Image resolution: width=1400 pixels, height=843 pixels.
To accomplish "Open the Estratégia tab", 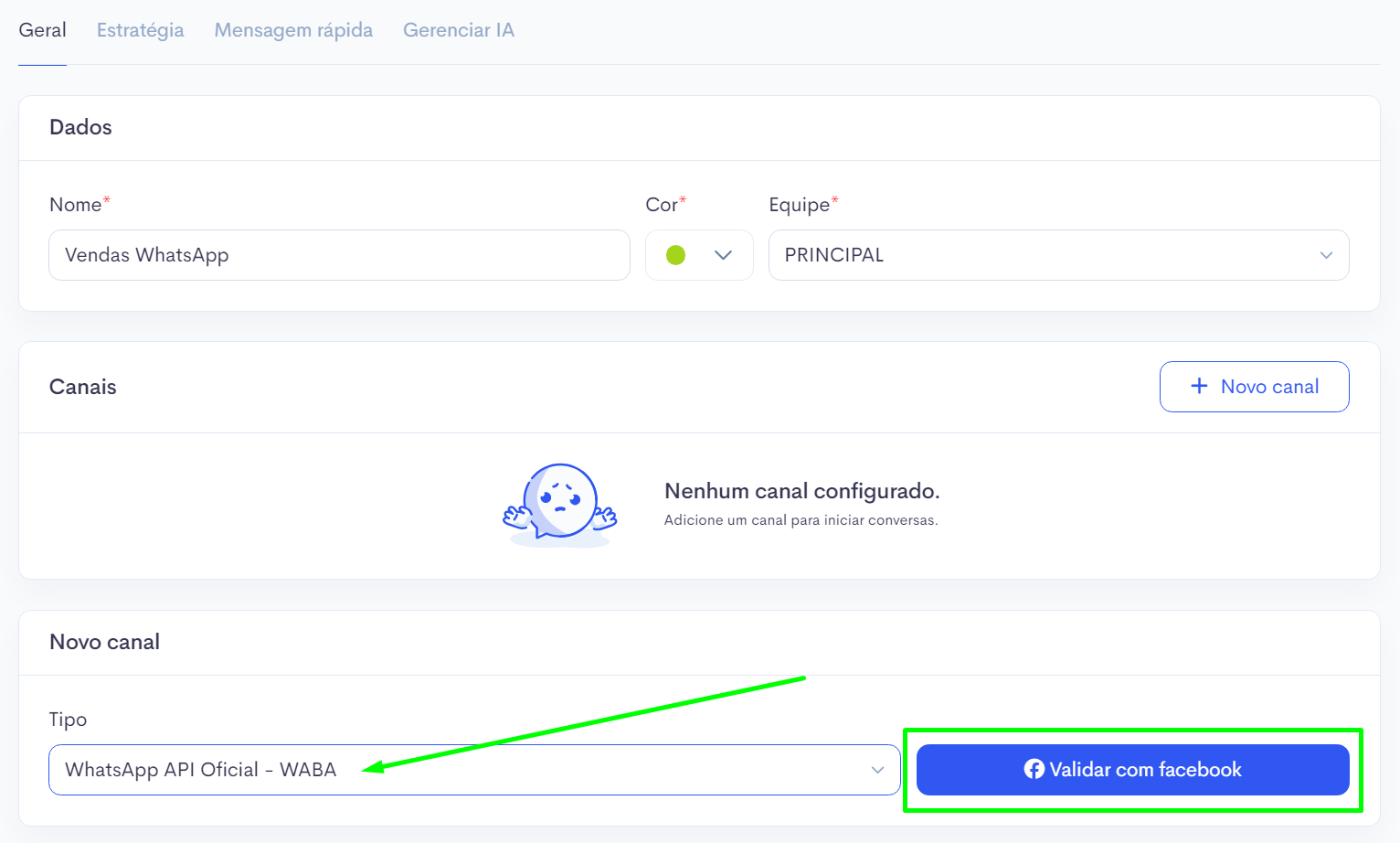I will 140,30.
